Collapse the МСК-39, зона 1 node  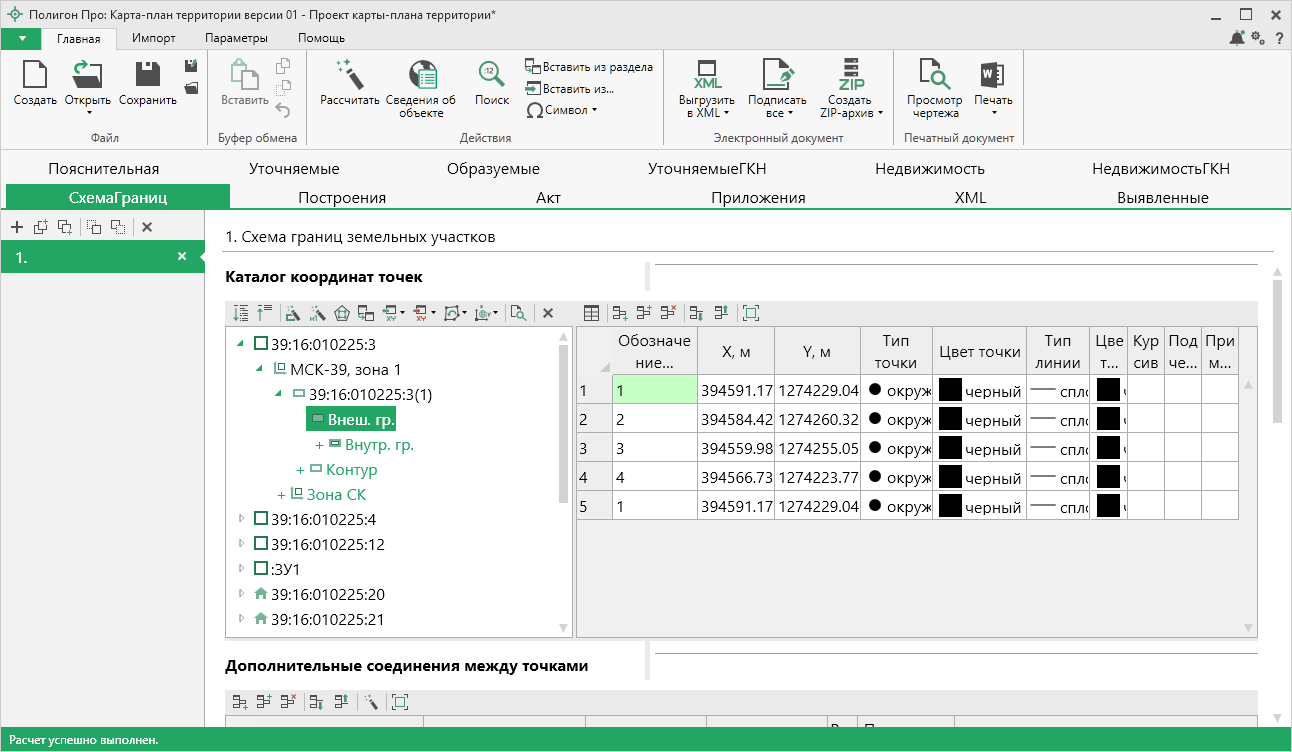[260, 369]
